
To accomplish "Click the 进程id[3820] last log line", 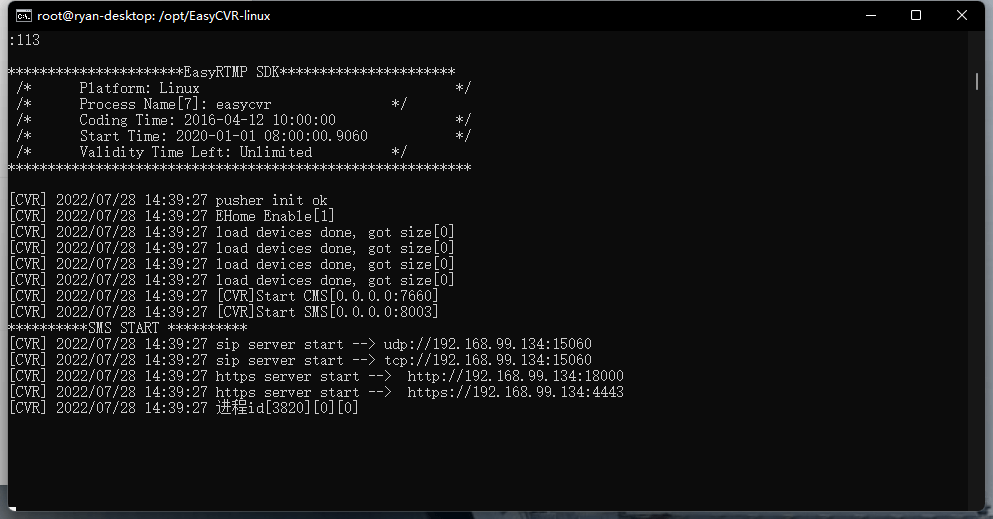I will [x=287, y=408].
